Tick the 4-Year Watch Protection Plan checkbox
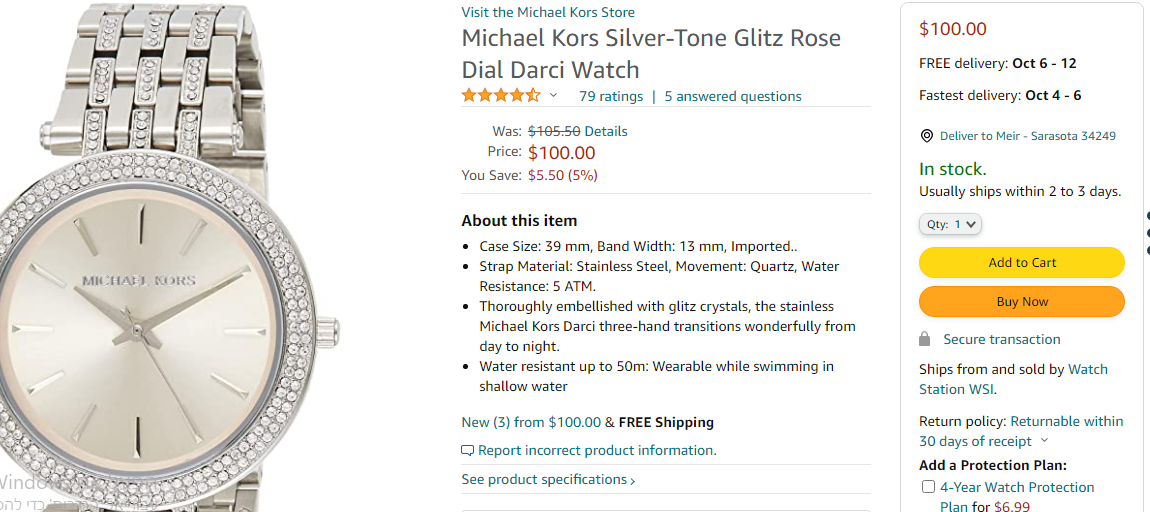 point(928,487)
